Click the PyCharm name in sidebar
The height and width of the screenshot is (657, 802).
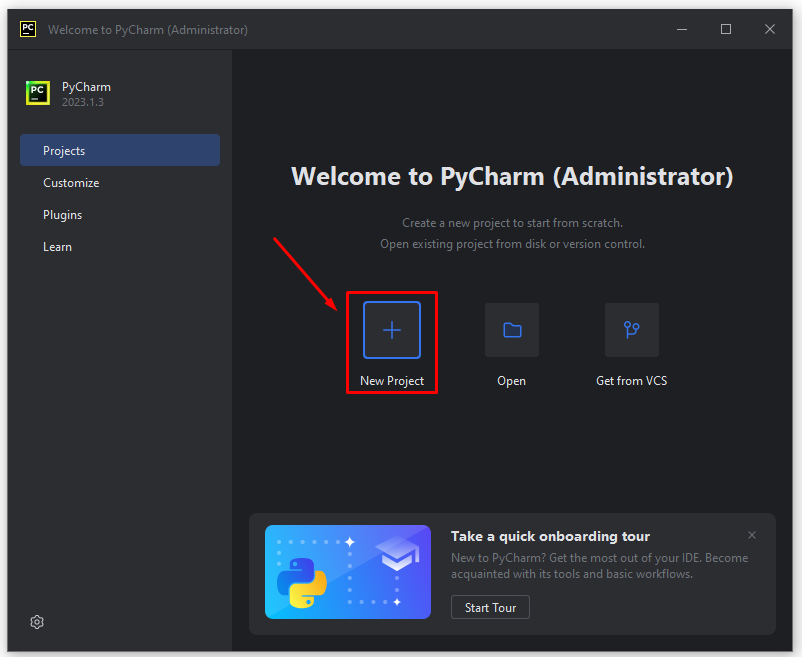[x=86, y=87]
